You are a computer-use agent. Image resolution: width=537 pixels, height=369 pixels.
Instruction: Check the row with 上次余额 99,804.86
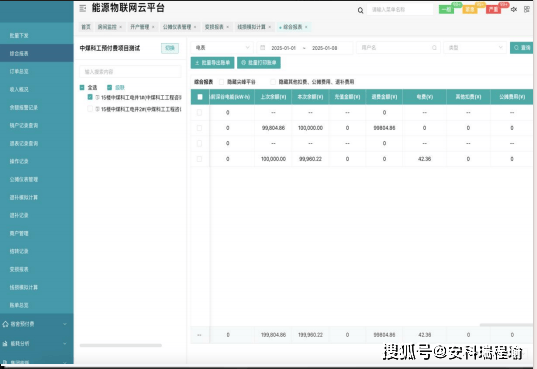coord(199,128)
